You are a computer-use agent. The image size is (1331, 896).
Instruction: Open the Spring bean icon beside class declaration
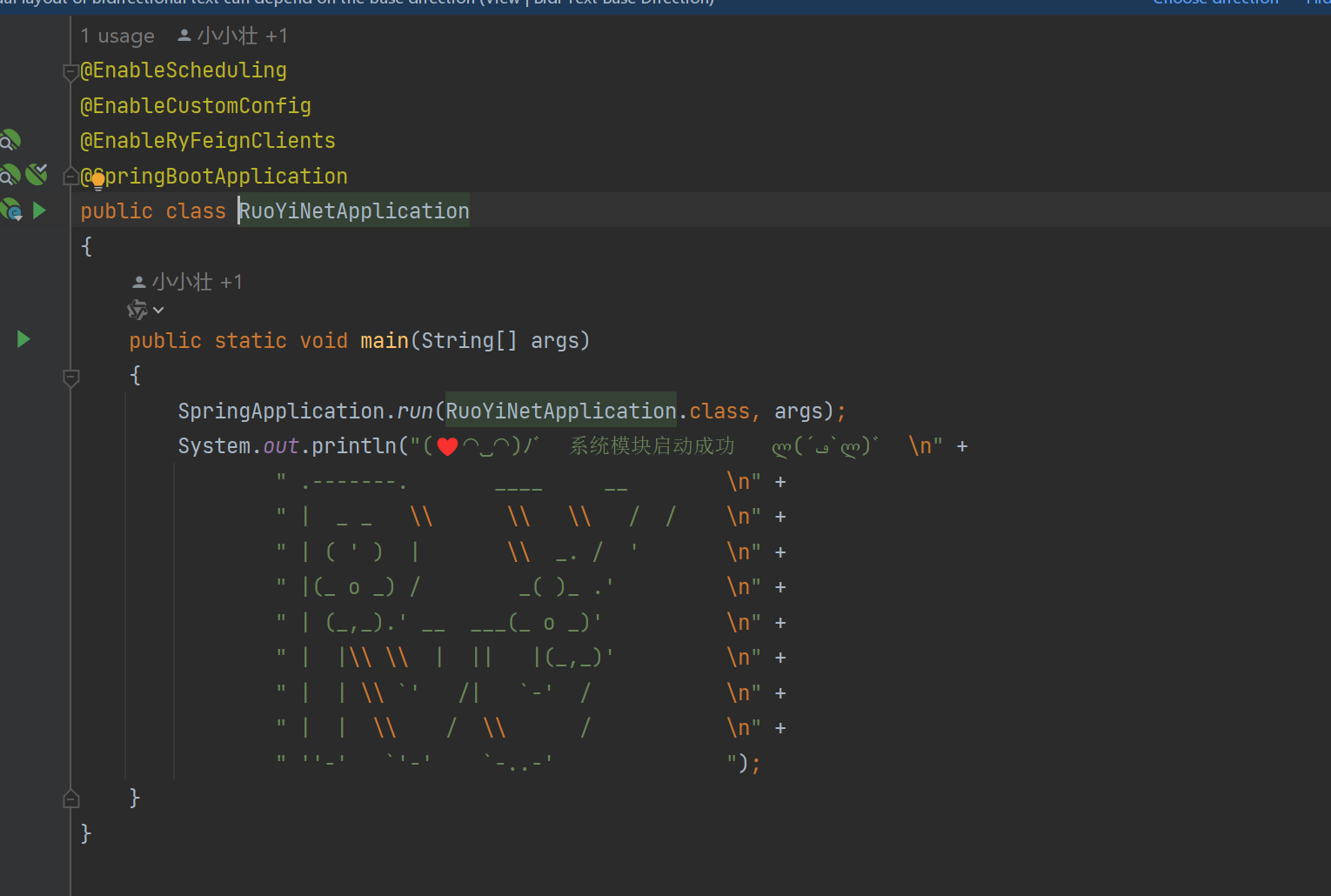point(11,211)
